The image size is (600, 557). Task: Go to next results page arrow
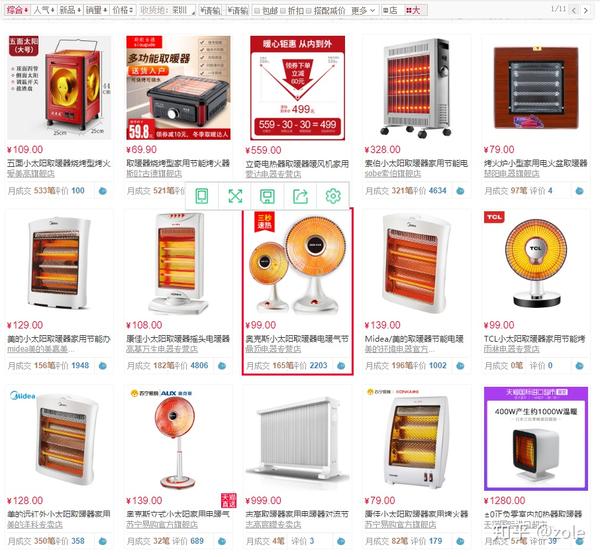tap(585, 11)
